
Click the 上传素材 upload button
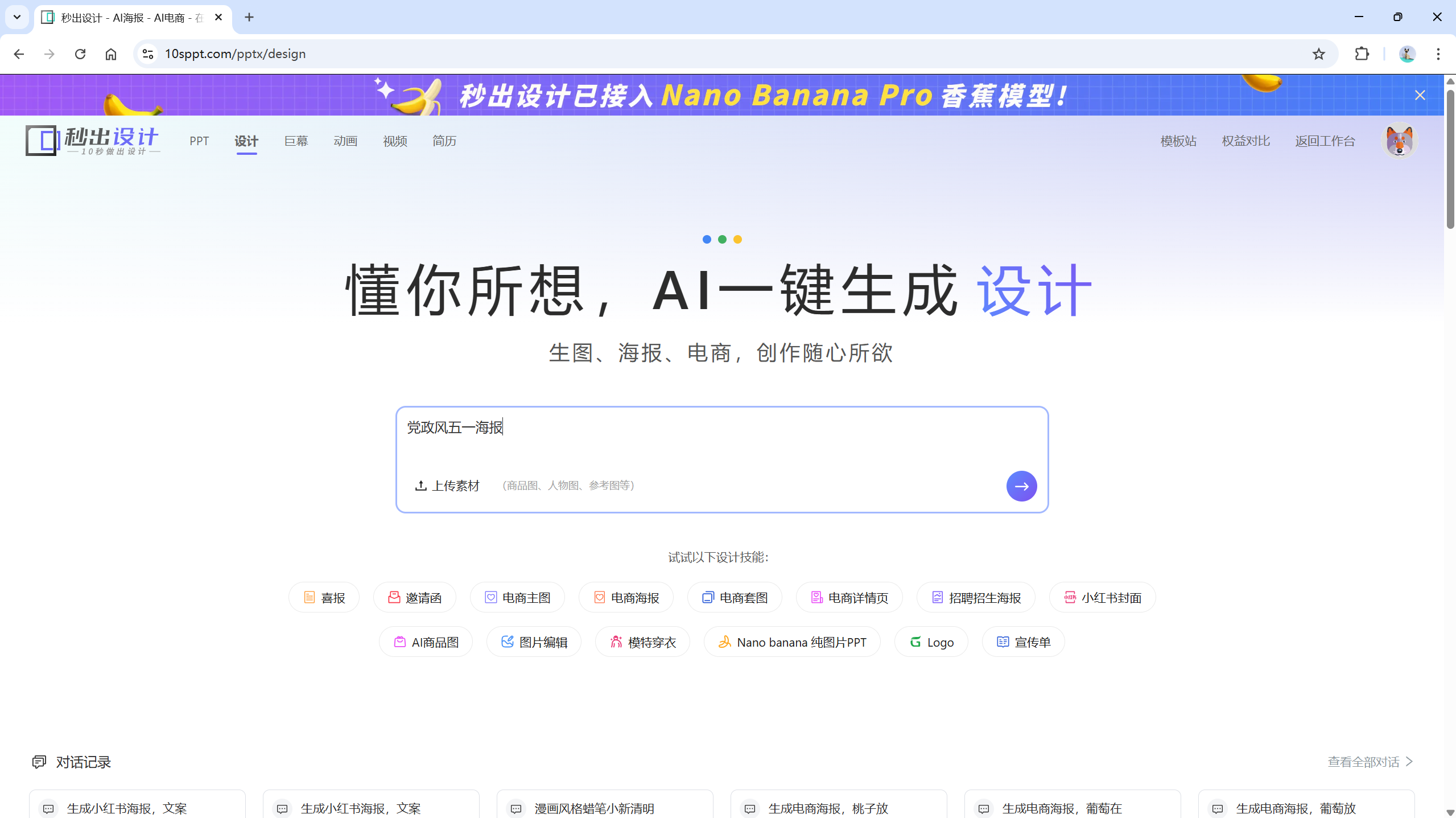point(447,486)
